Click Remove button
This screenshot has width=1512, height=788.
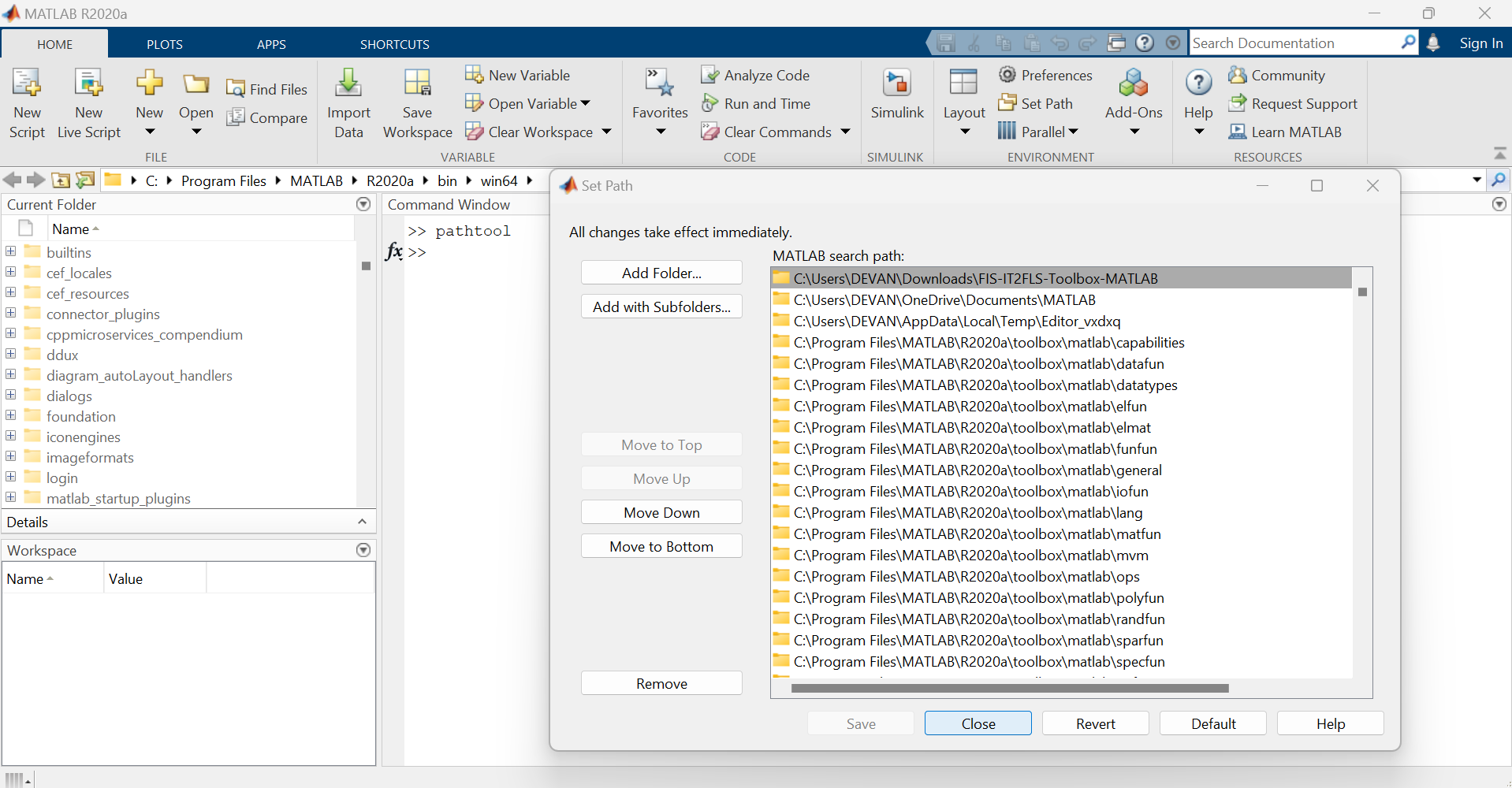point(661,683)
